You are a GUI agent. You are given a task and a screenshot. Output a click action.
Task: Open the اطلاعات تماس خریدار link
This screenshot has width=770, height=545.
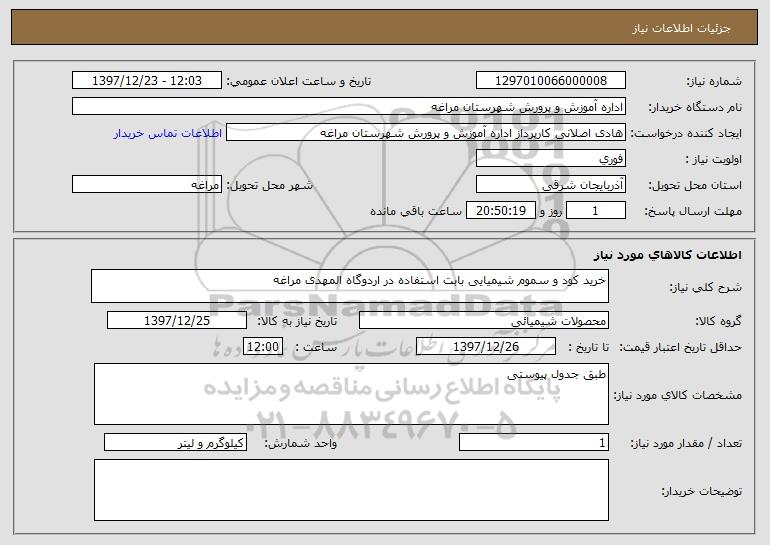click(167, 133)
